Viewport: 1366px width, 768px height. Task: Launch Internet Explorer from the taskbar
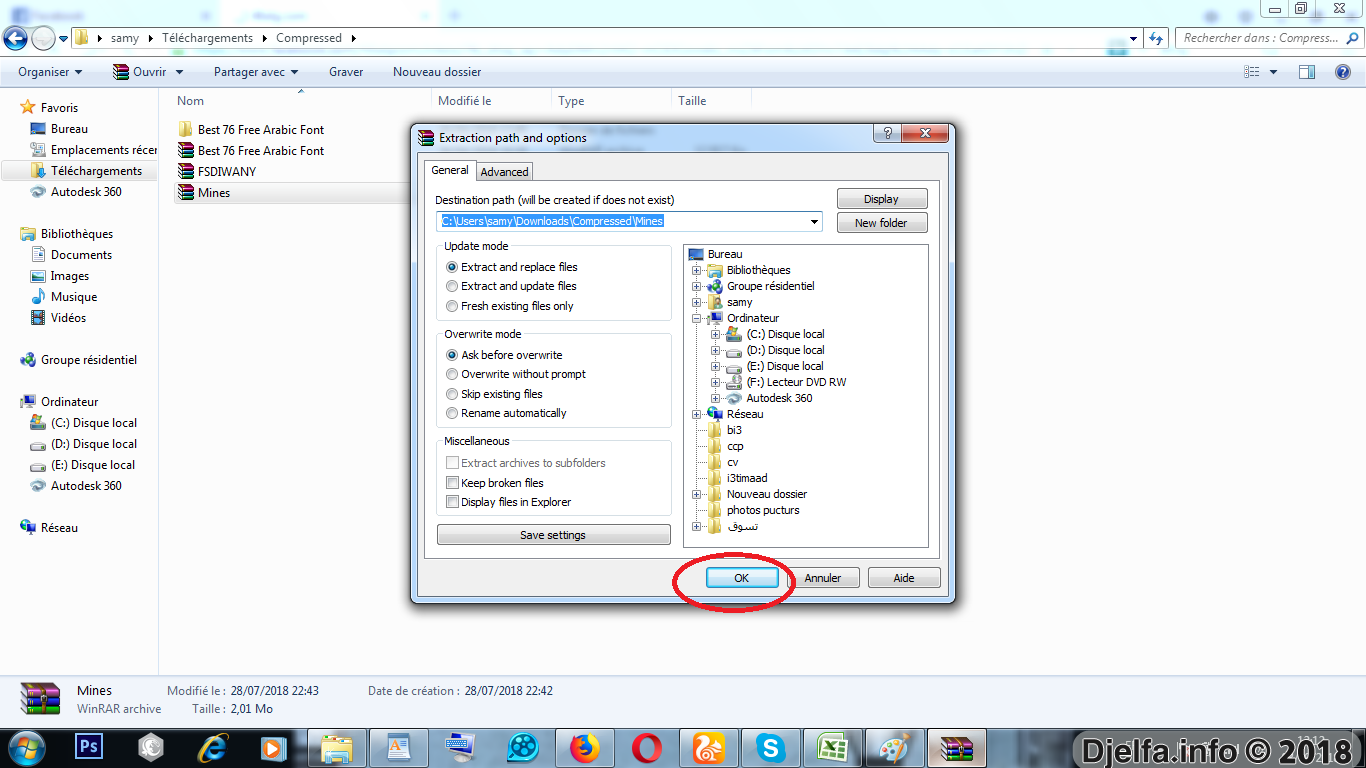point(212,747)
